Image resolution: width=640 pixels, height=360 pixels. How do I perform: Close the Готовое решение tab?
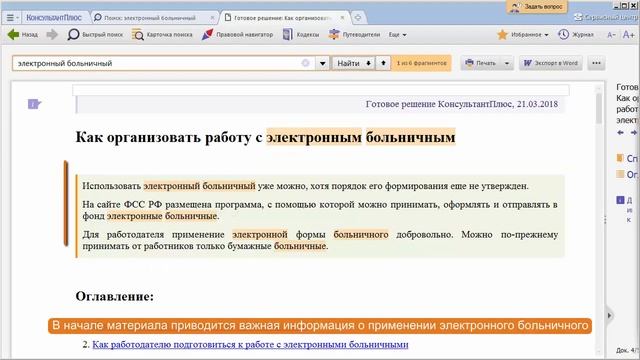coord(342,18)
